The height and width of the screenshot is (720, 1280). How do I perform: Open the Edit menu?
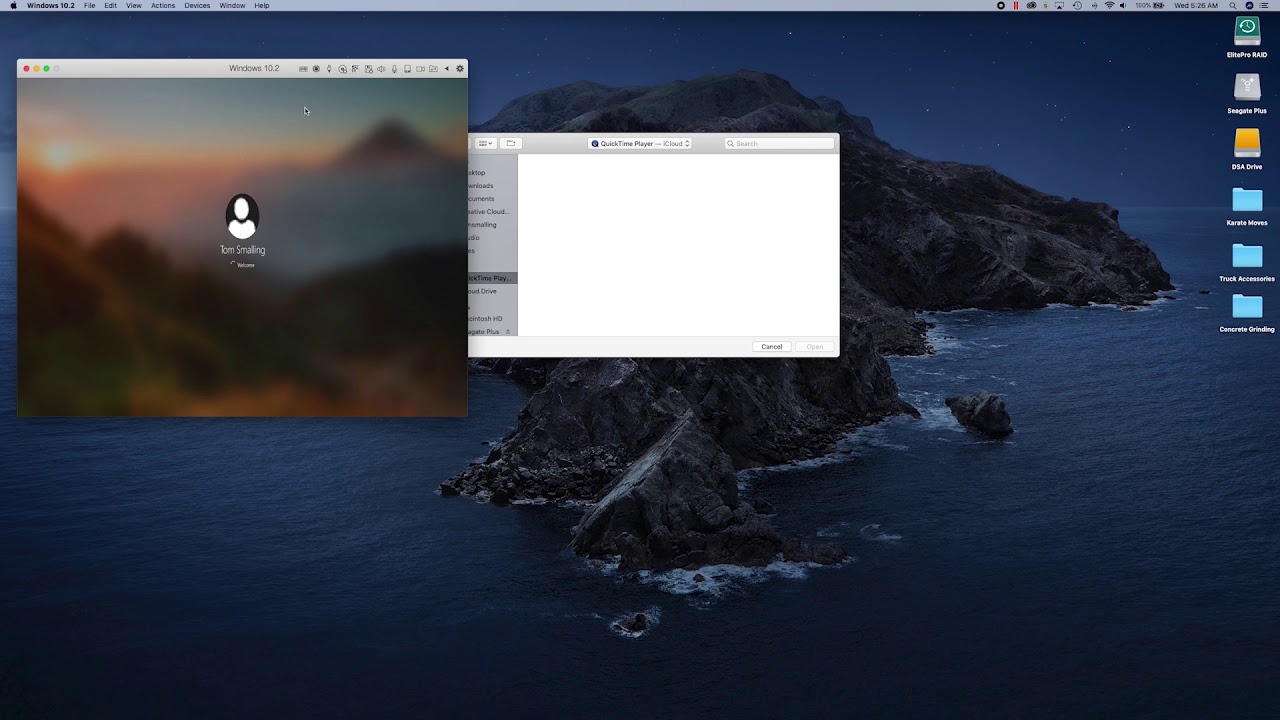111,6
